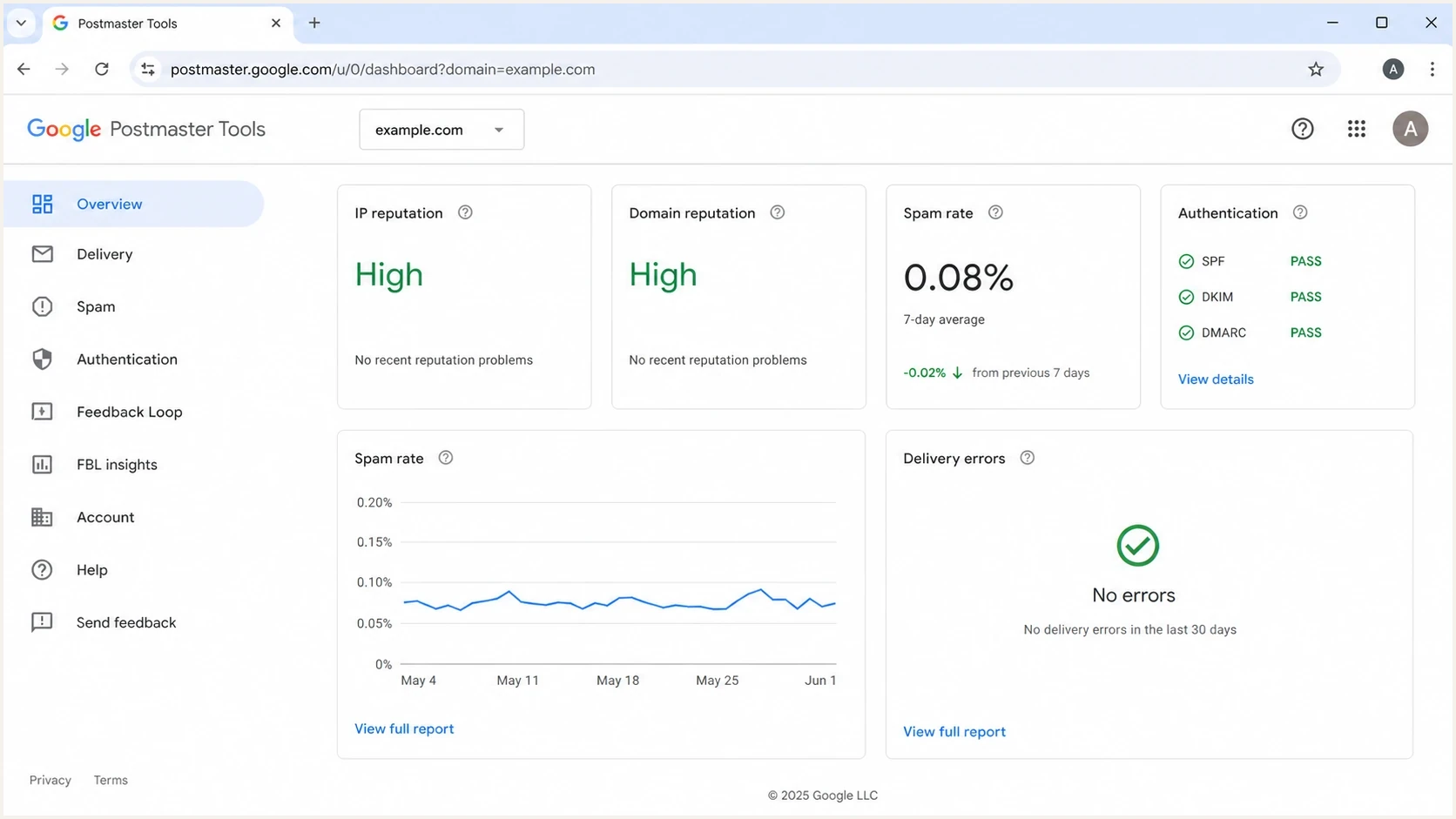Bookmark this page with the star icon
This screenshot has width=1456, height=819.
click(1316, 70)
